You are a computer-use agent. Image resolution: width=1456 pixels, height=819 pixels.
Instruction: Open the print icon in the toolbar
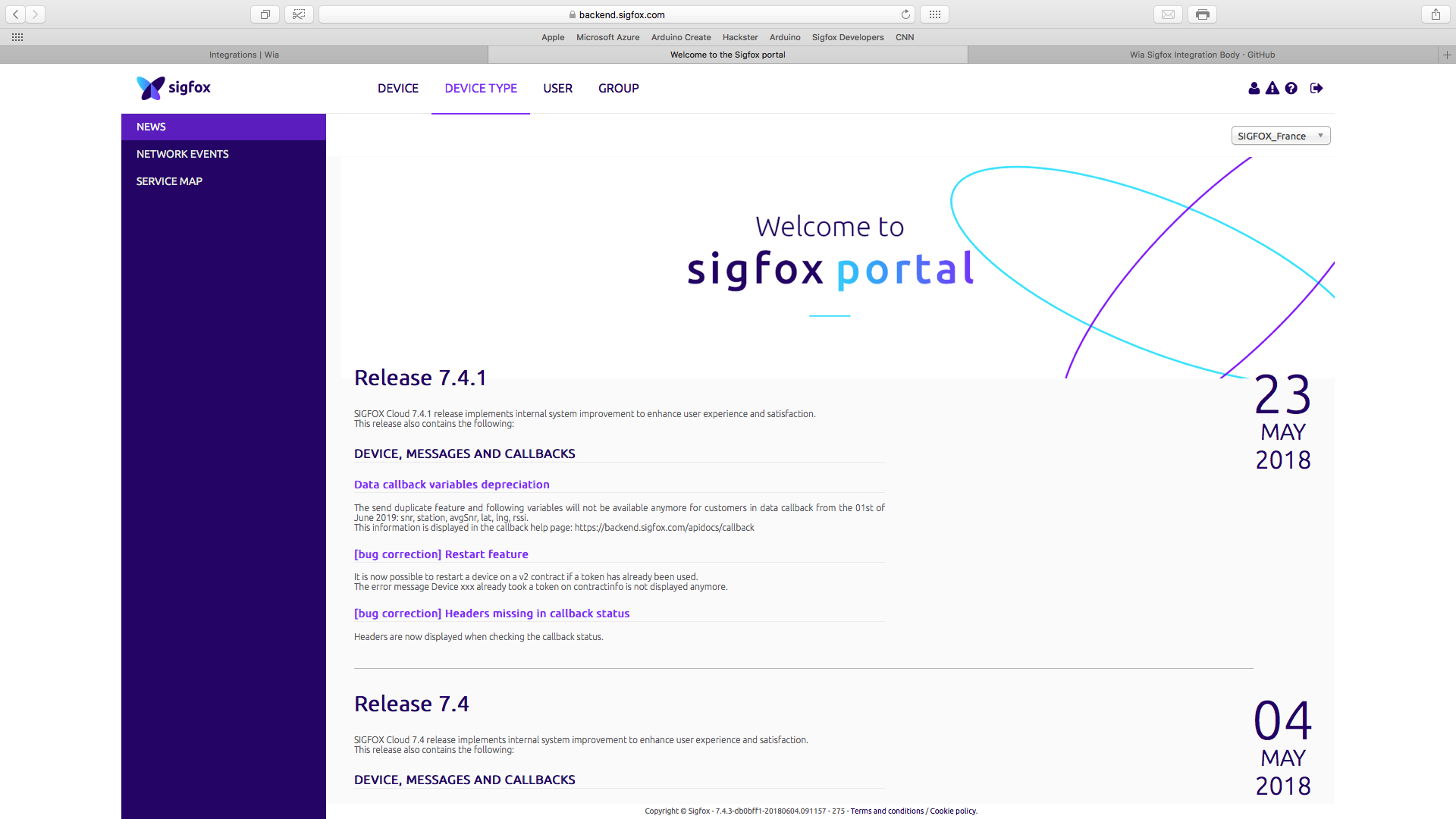point(1202,14)
